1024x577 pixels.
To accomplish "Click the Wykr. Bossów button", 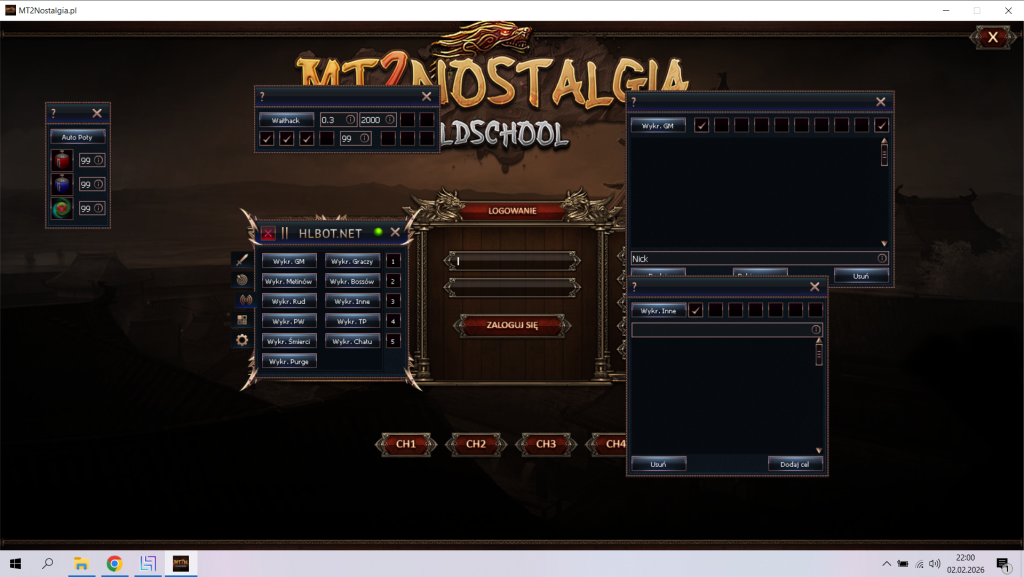I will [352, 281].
